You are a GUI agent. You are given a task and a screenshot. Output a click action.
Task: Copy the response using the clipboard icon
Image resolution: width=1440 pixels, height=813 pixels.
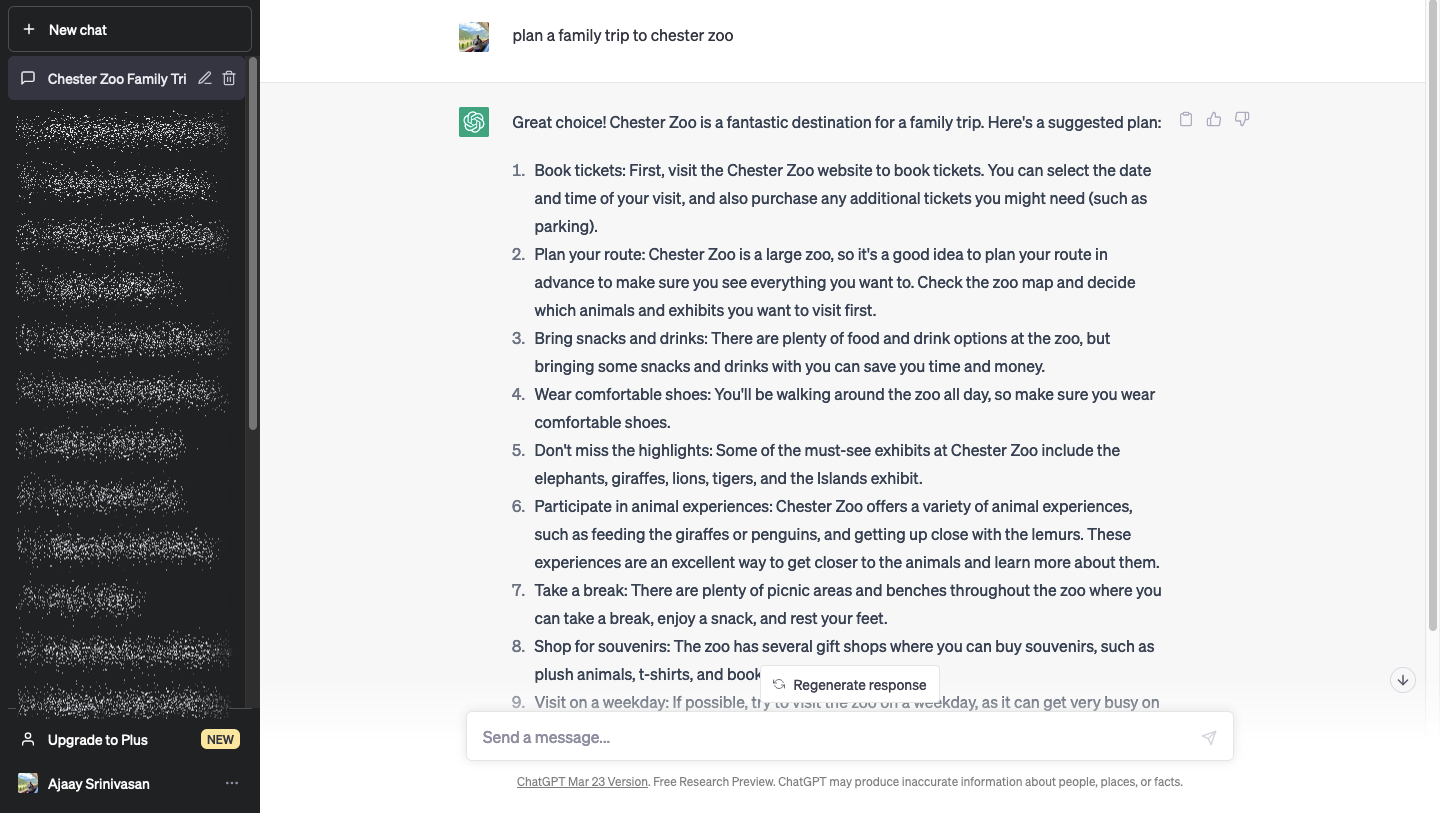[x=1186, y=120]
